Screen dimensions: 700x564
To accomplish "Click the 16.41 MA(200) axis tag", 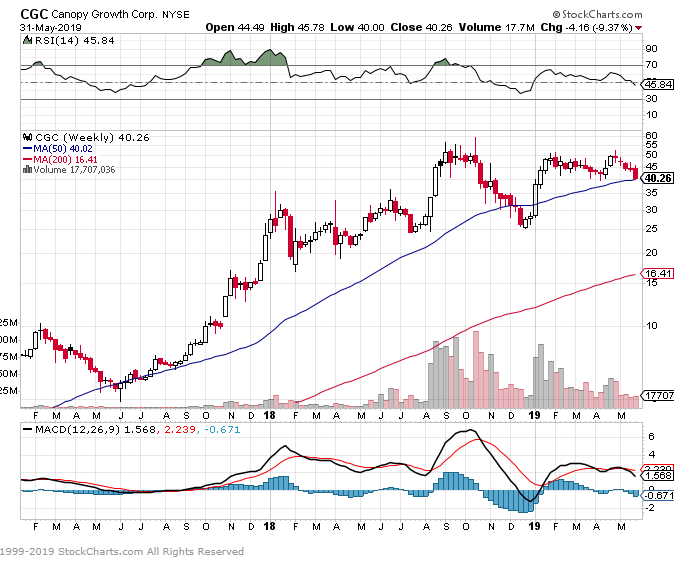I will pyautogui.click(x=658, y=273).
